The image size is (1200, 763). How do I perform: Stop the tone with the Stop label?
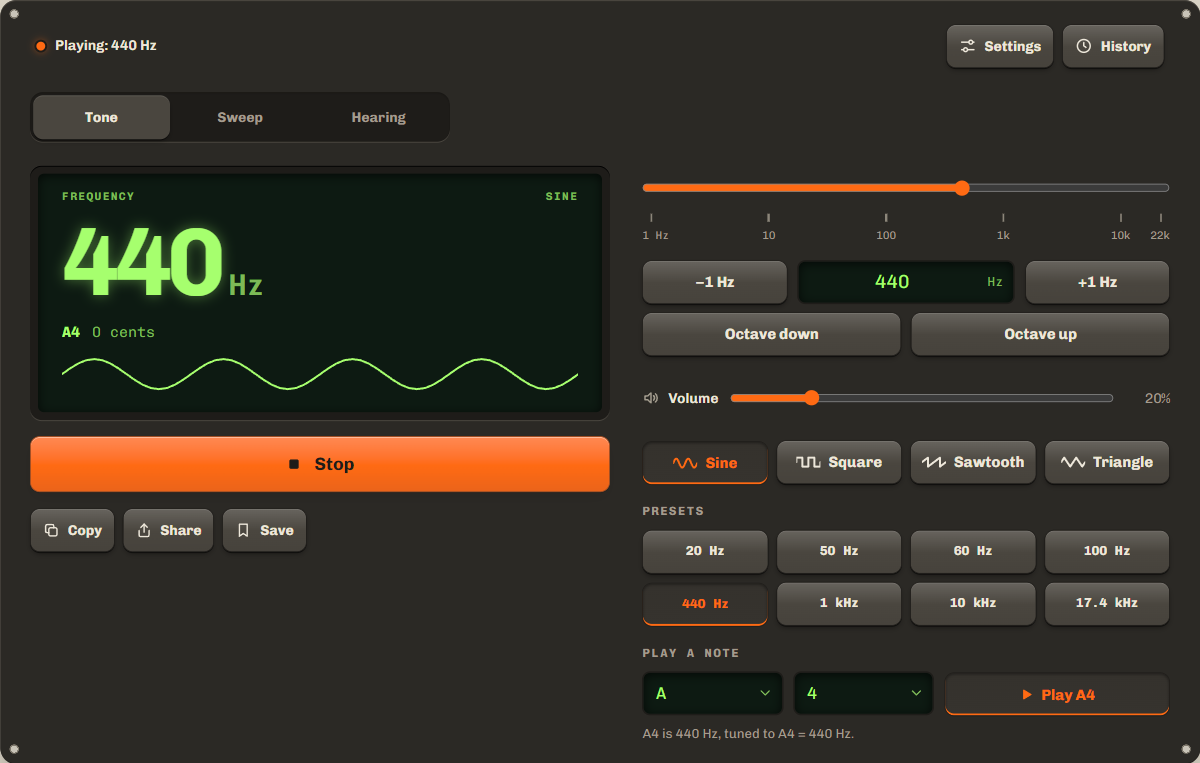[334, 464]
